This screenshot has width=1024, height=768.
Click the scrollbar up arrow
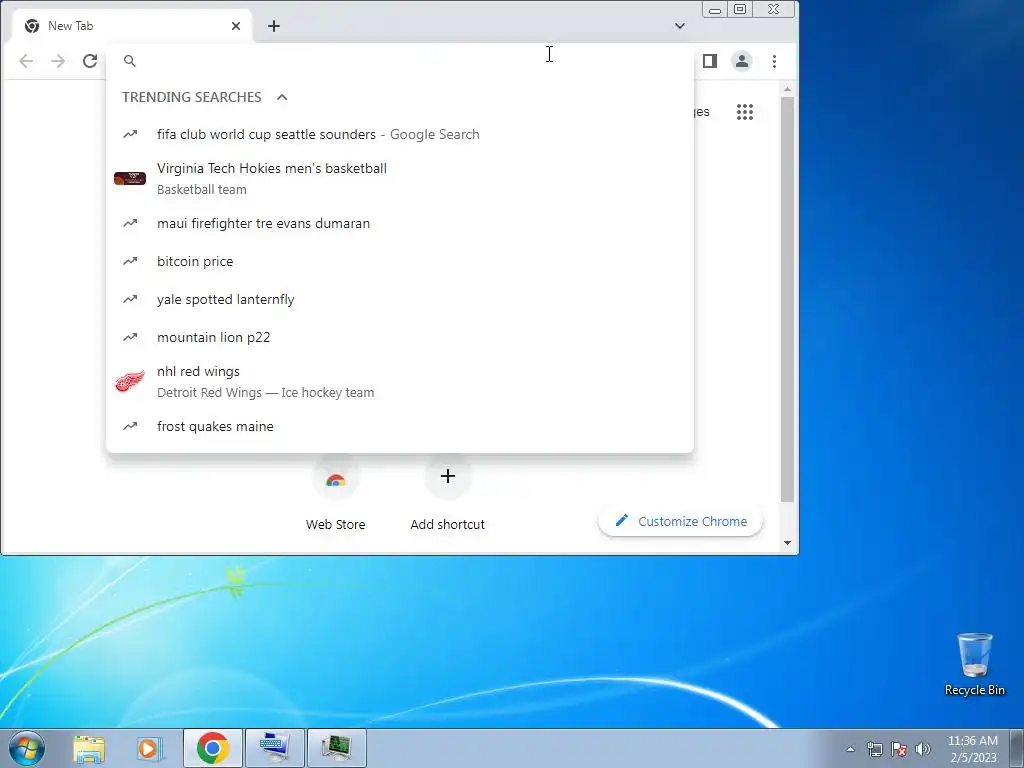click(x=788, y=89)
